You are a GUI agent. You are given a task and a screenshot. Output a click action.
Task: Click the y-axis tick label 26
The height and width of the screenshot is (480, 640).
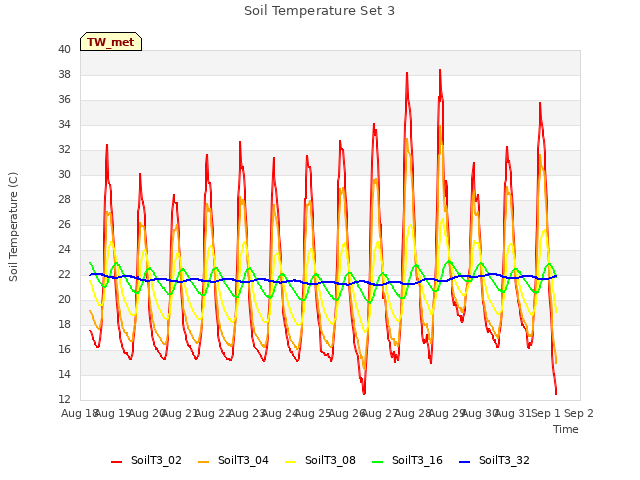64,224
